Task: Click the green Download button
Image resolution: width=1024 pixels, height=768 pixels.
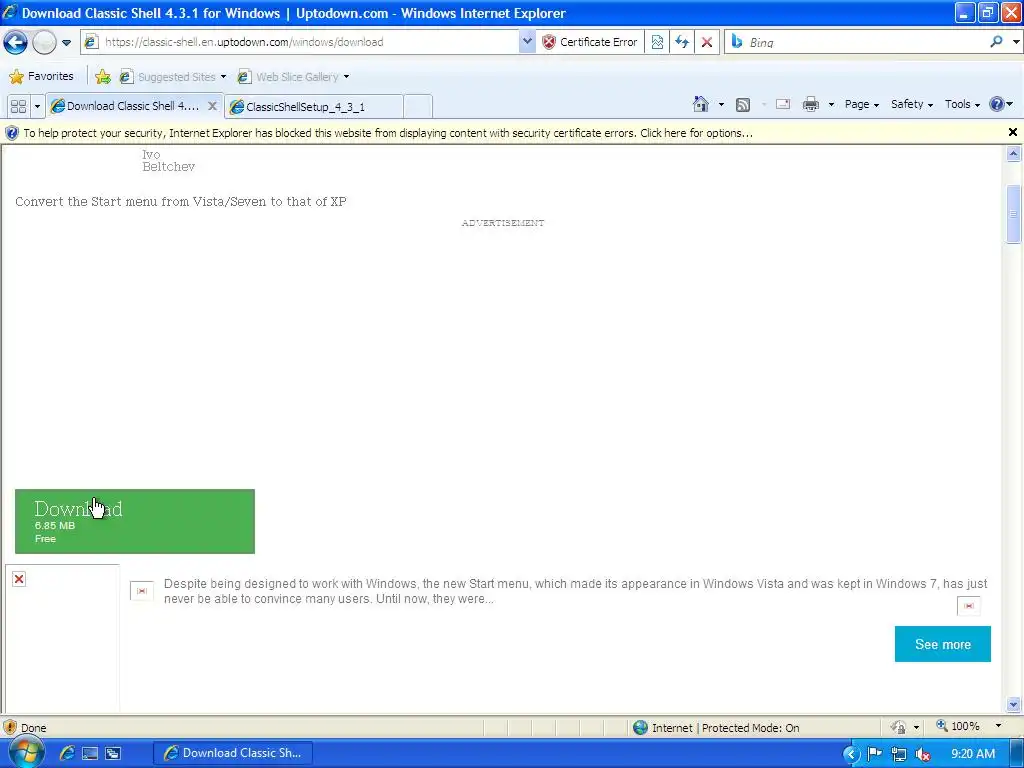Action: click(x=135, y=521)
